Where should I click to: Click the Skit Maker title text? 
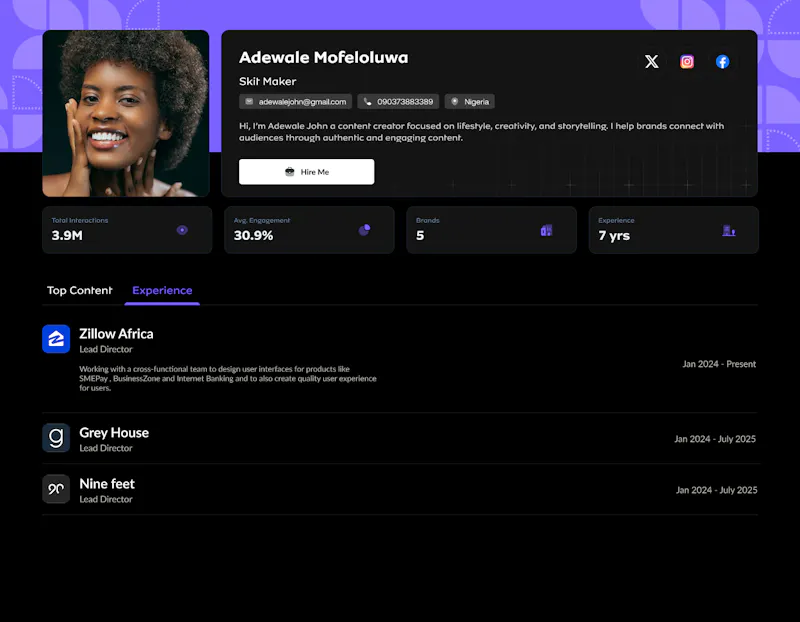pyautogui.click(x=267, y=82)
